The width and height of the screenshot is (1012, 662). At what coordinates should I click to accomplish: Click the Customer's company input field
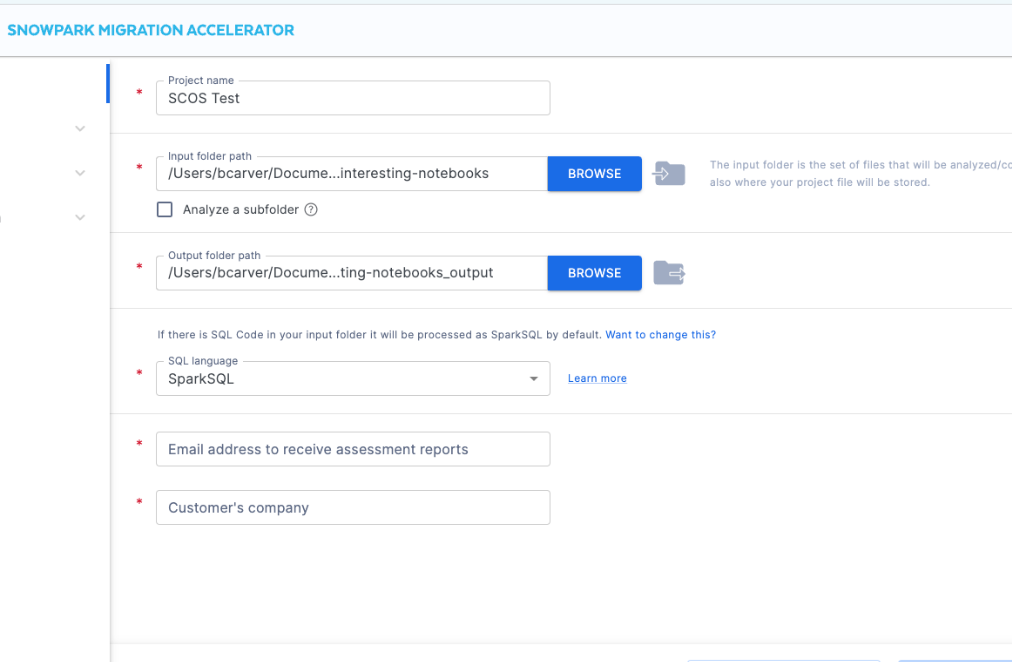pyautogui.click(x=352, y=508)
